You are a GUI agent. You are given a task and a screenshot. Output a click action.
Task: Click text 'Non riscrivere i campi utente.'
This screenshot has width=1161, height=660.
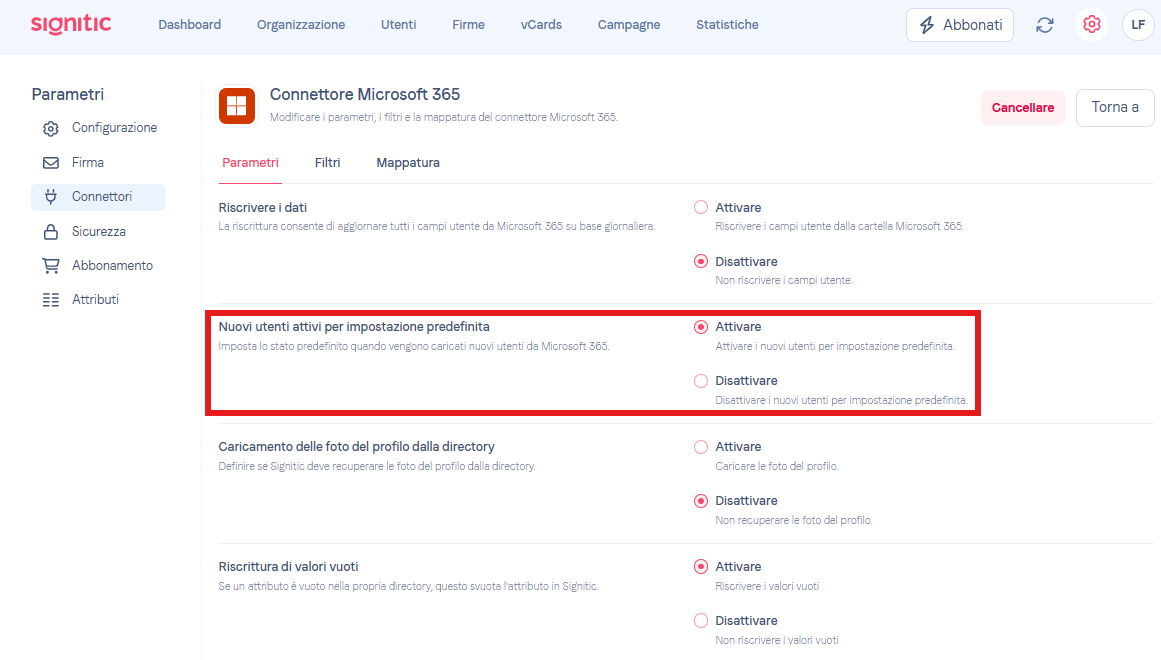783,281
